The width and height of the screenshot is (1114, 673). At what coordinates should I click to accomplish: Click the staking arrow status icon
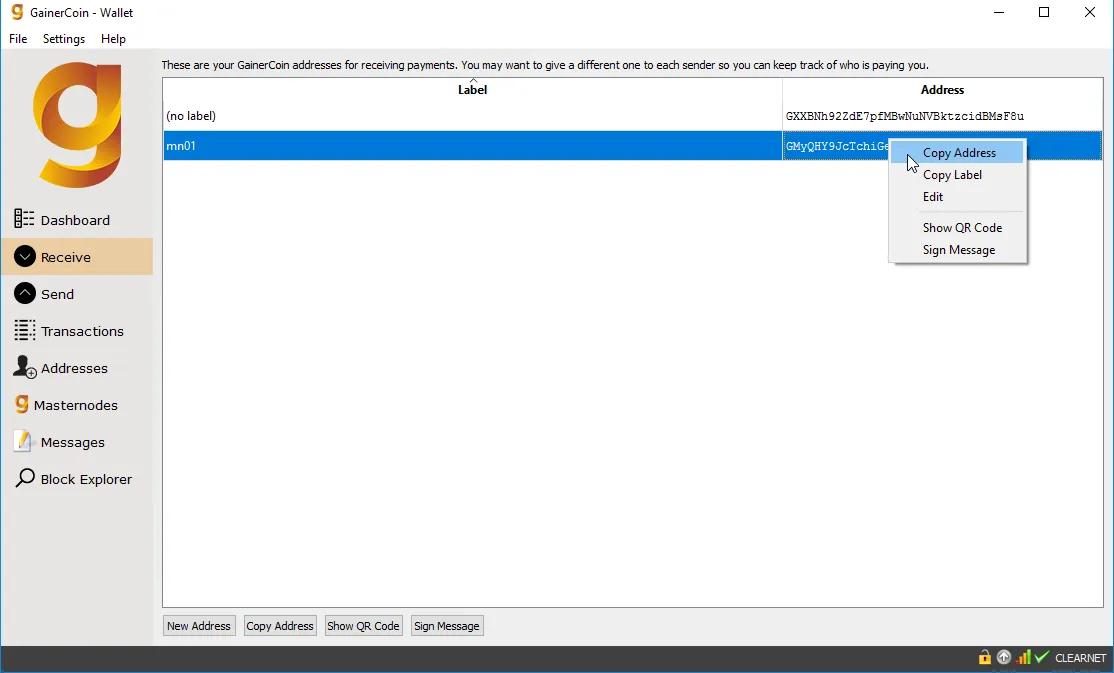pyautogui.click(x=1004, y=657)
